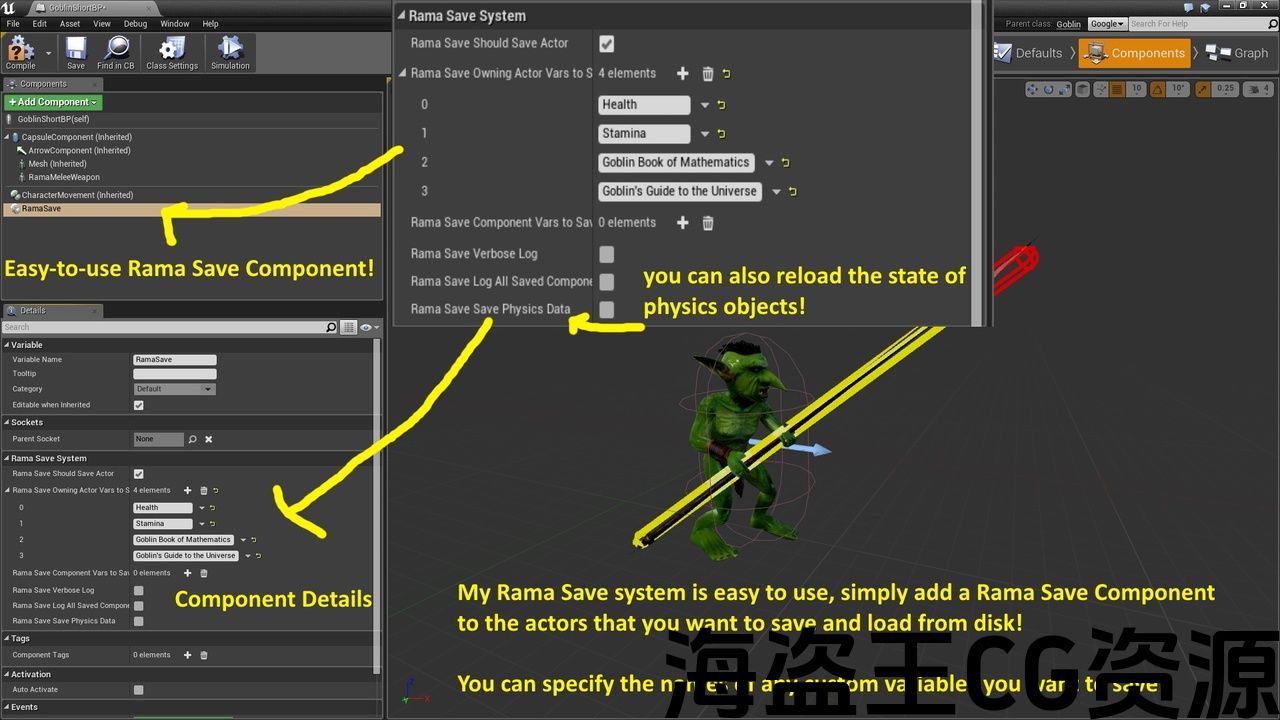Image resolution: width=1280 pixels, height=720 pixels.
Task: Start Simulation from the toolbar
Action: pos(230,51)
